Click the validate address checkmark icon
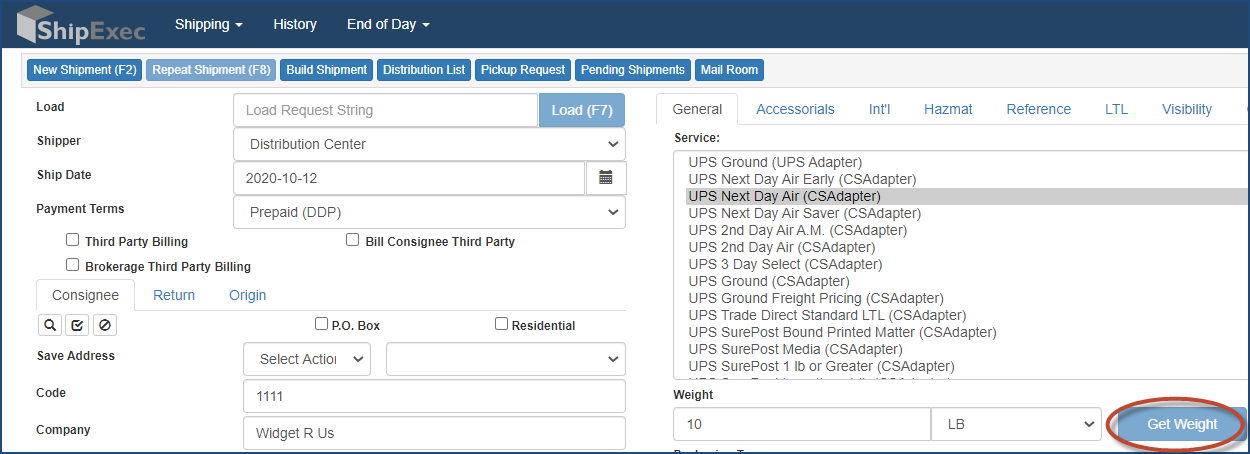Screen dimensions: 1250x454 [x=77, y=325]
